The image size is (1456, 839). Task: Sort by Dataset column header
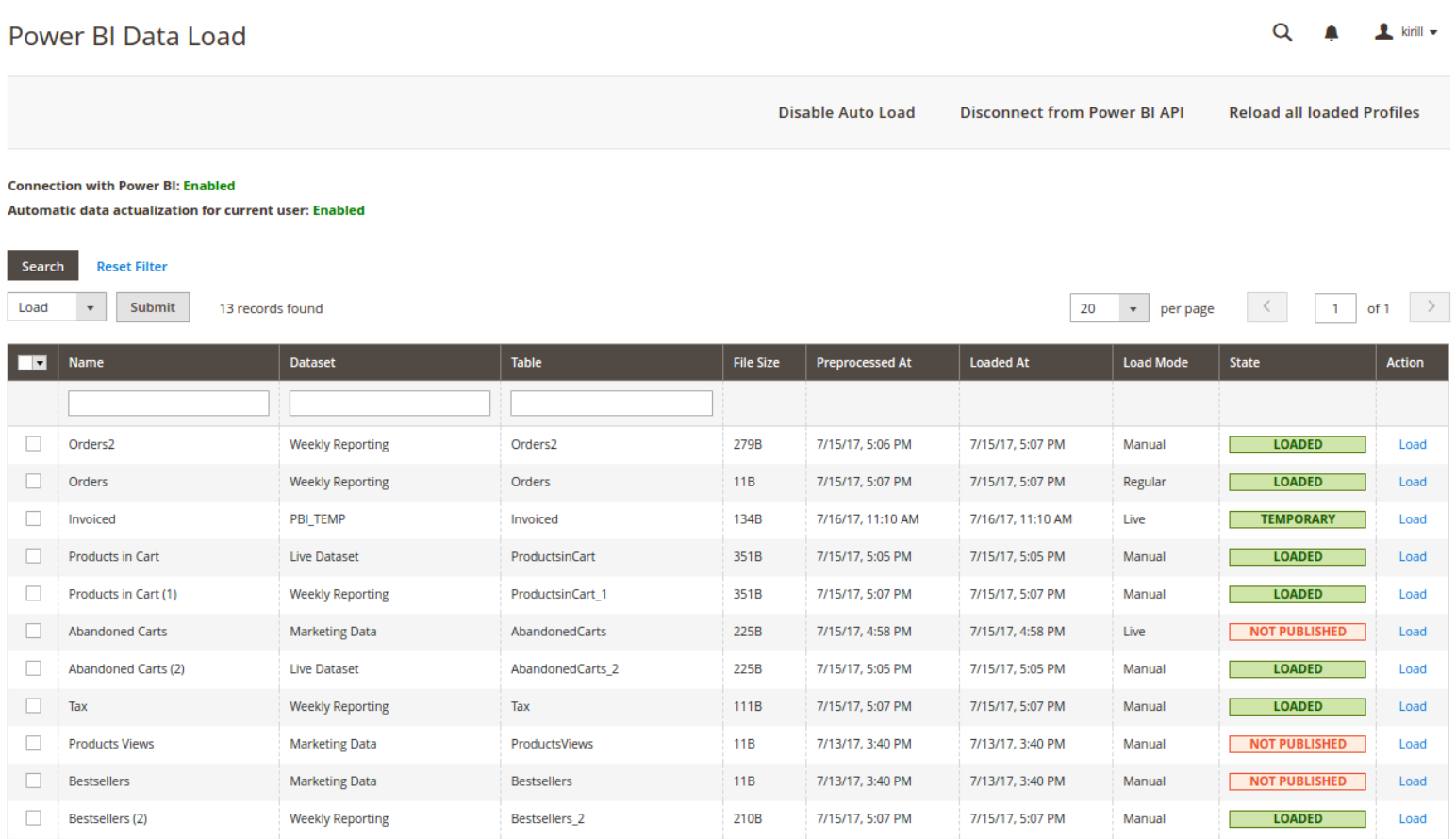point(312,362)
